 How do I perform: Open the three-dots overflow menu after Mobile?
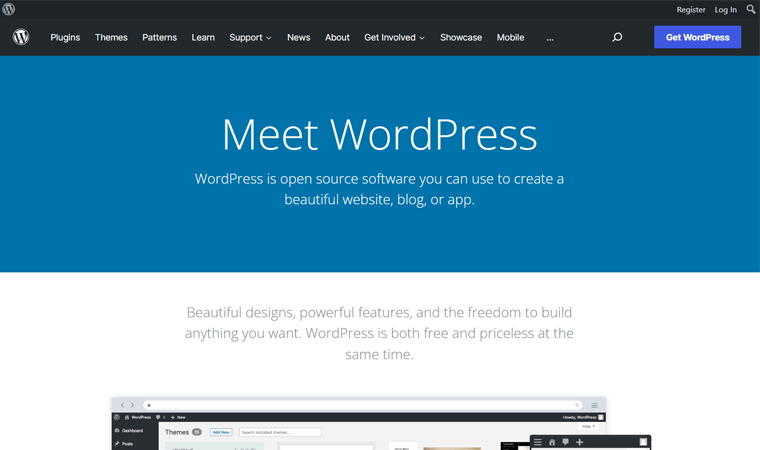tap(550, 38)
